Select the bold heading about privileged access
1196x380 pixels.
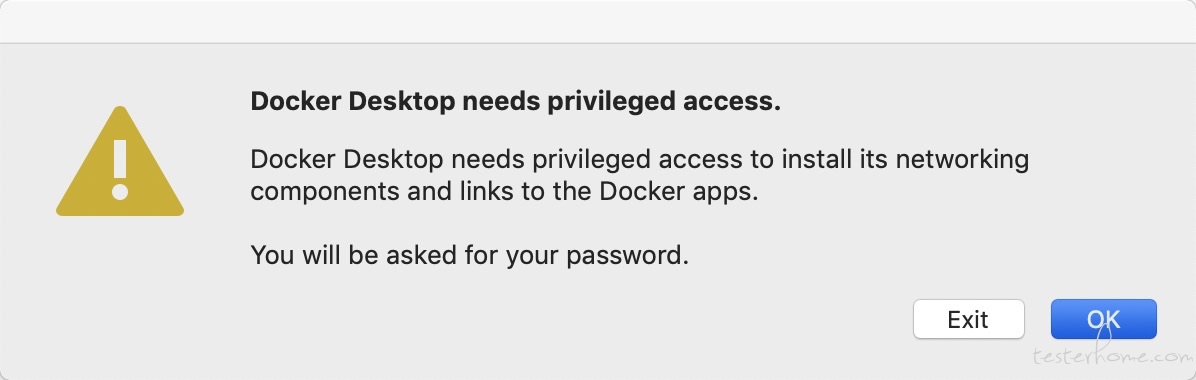click(516, 102)
